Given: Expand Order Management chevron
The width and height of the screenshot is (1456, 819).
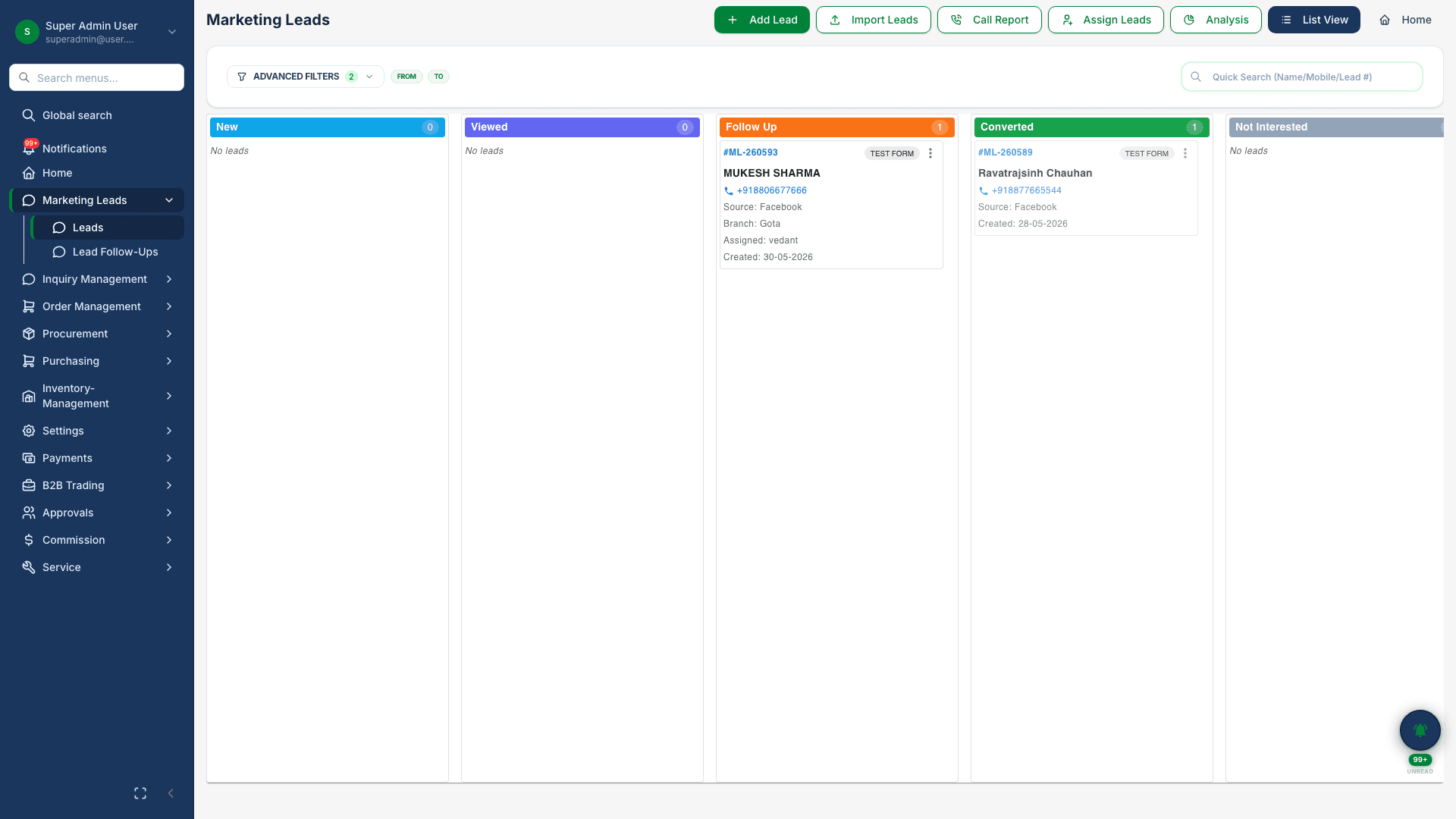Looking at the screenshot, I should point(169,306).
